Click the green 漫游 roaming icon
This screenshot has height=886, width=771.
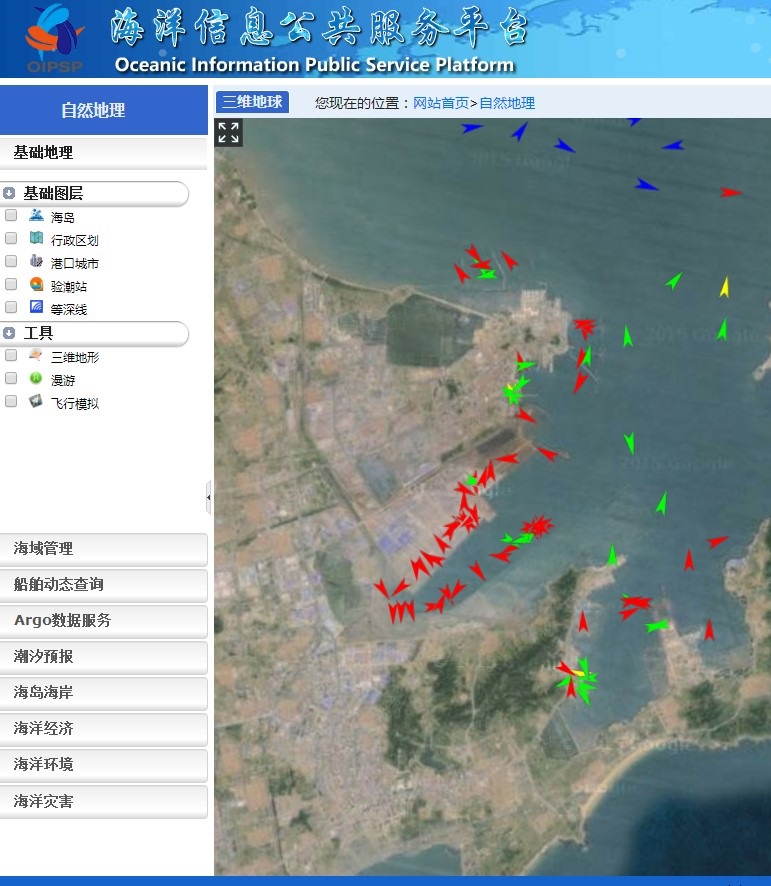point(36,378)
